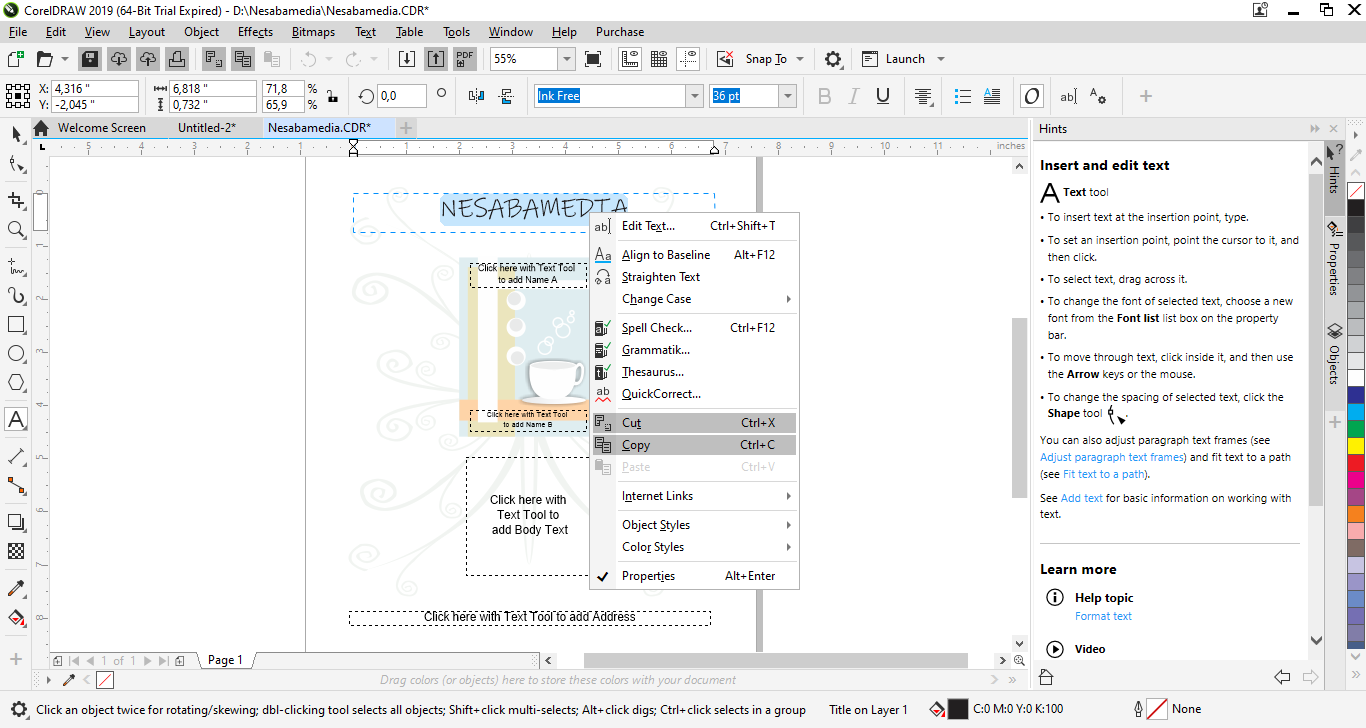This screenshot has height=728, width=1366.
Task: Pick the yellow swatch in color palette
Action: coord(1356,445)
